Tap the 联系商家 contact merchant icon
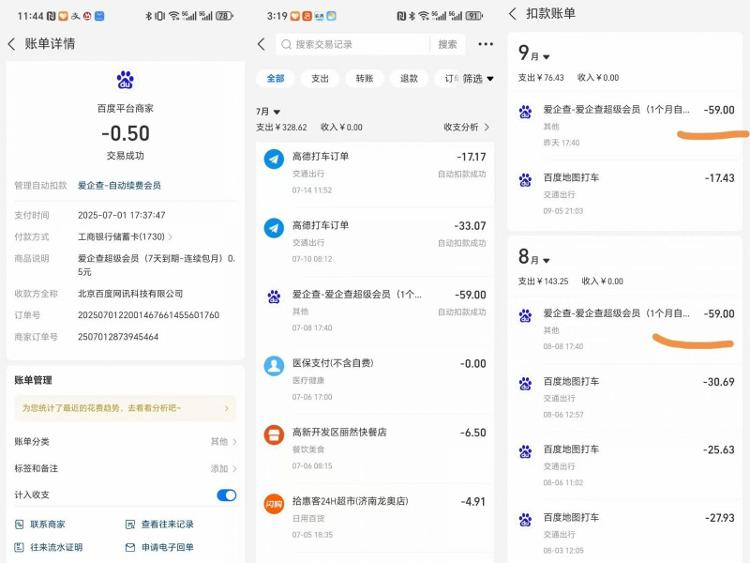750x563 pixels. (20, 524)
